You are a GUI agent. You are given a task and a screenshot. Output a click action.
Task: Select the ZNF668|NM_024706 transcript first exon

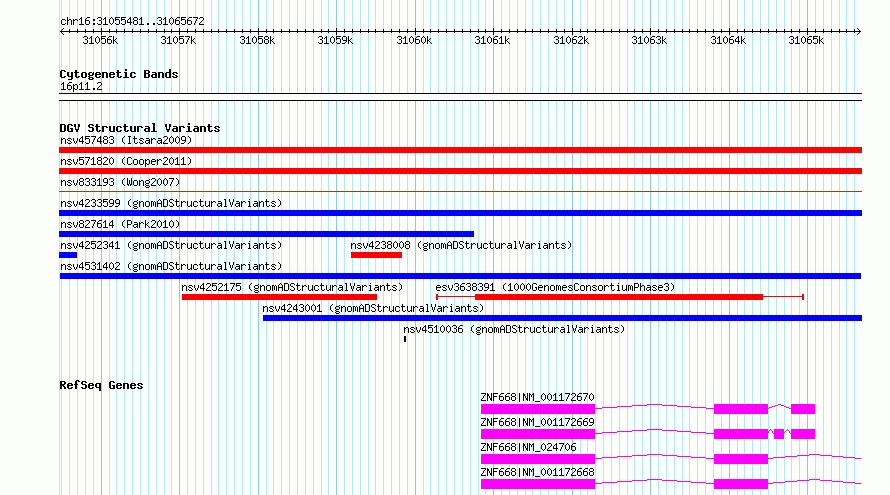pyautogui.click(x=538, y=459)
